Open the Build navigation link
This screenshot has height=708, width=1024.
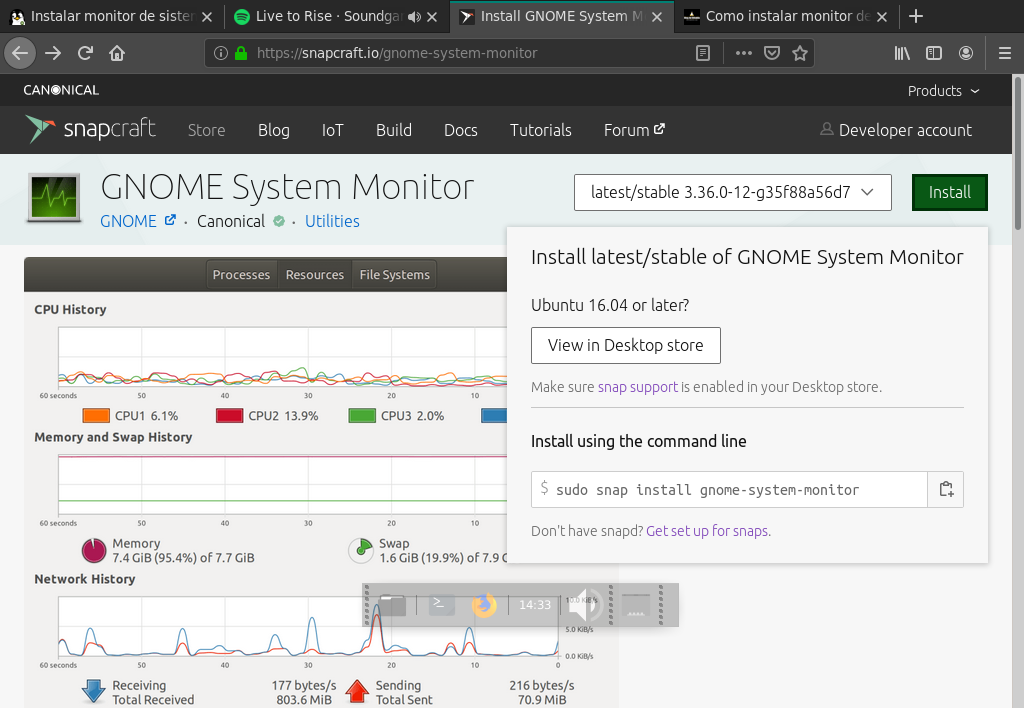[x=394, y=130]
